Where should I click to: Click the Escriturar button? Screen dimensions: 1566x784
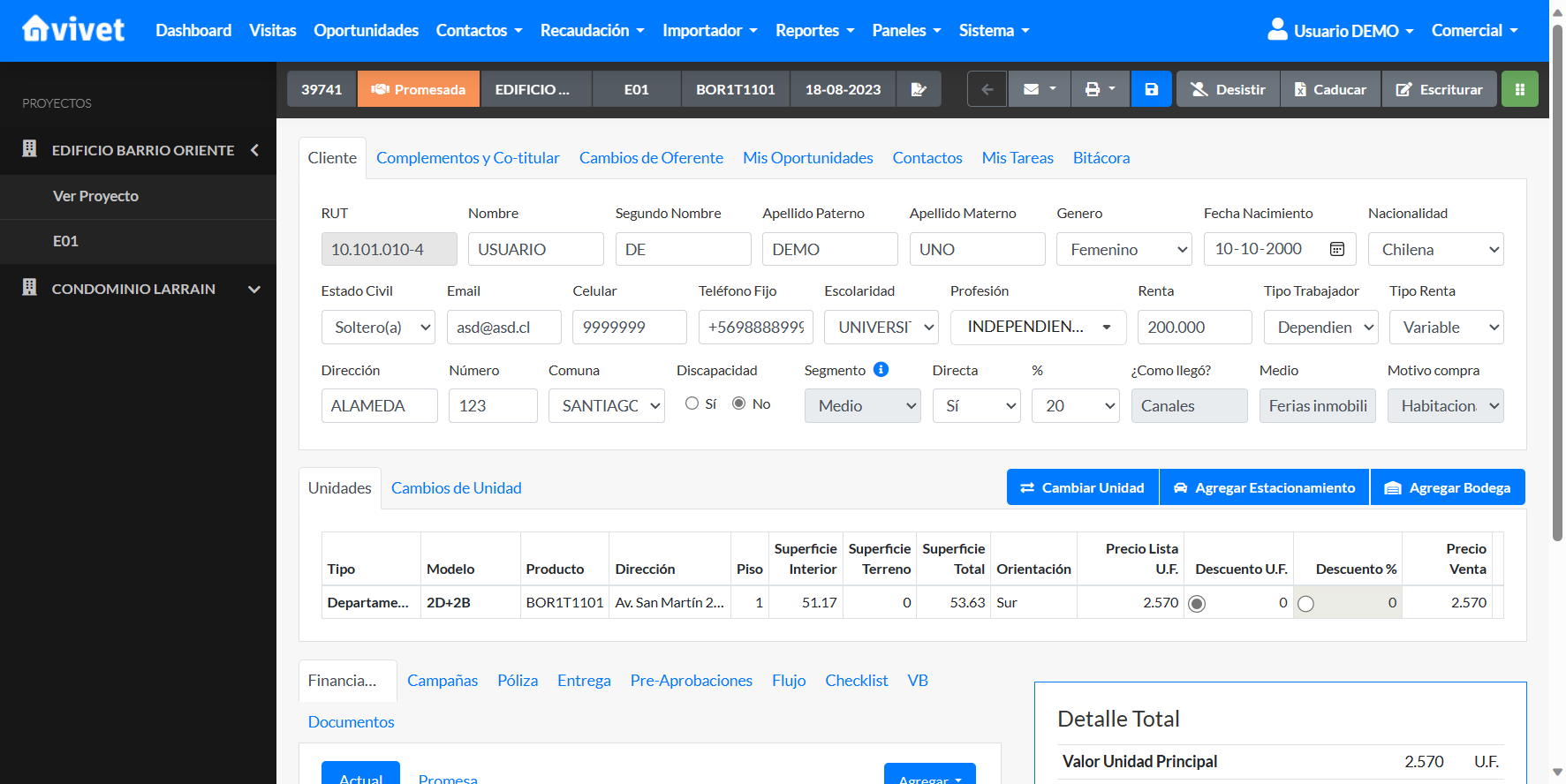pos(1439,89)
